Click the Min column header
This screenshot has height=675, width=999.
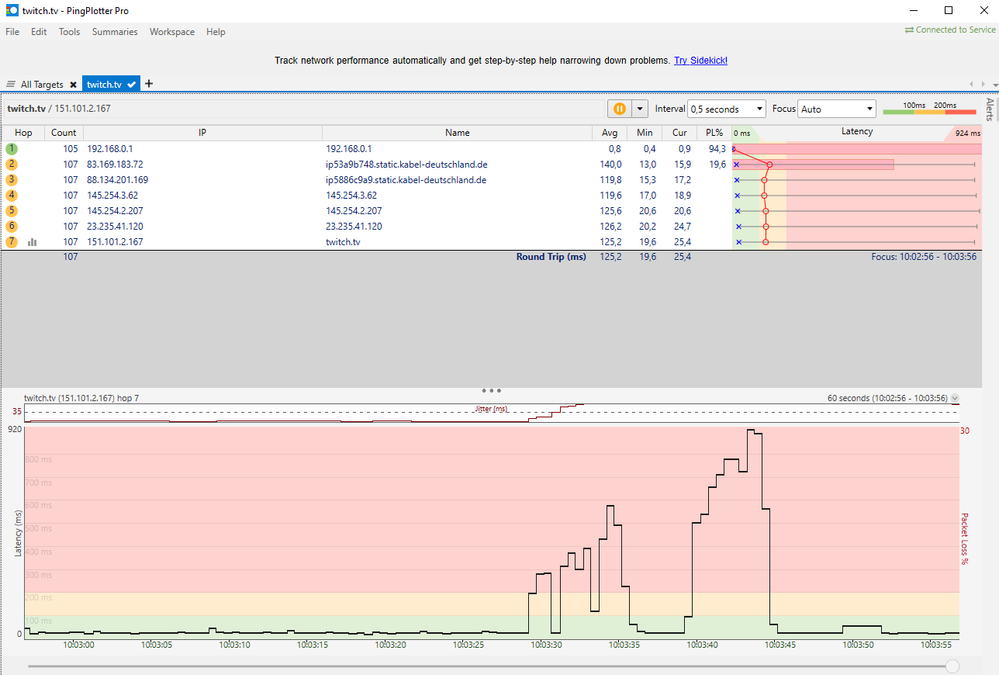pos(644,133)
